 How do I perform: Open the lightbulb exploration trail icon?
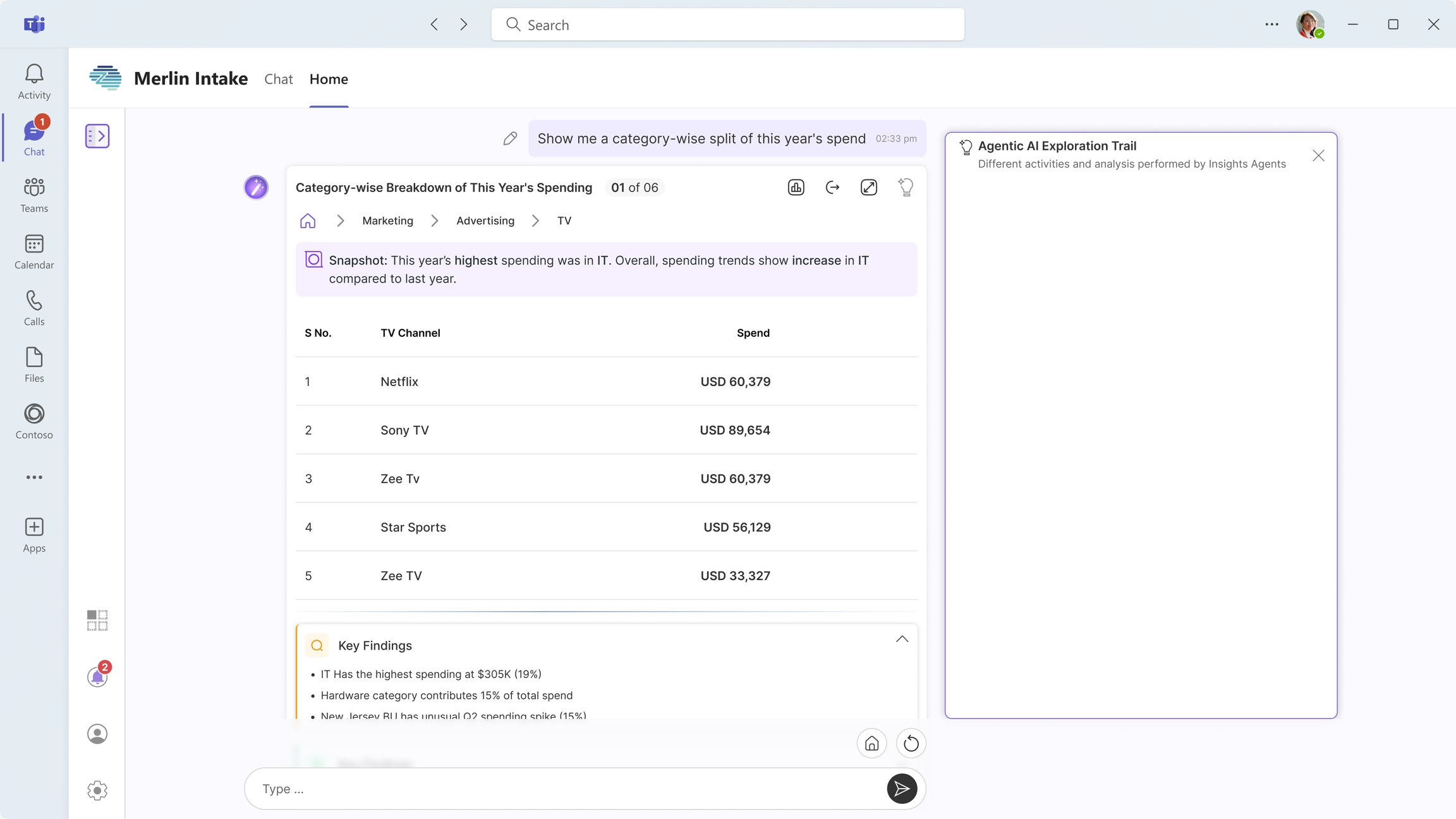pyautogui.click(x=906, y=187)
